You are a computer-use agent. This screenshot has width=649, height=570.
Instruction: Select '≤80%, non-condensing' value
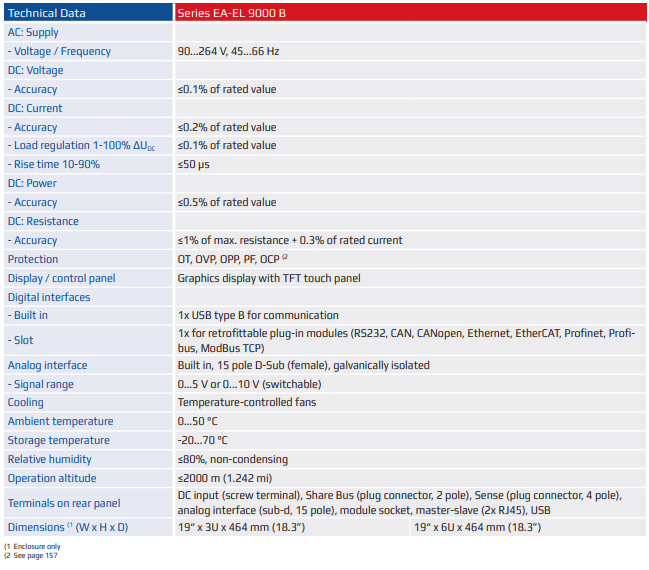click(x=233, y=459)
